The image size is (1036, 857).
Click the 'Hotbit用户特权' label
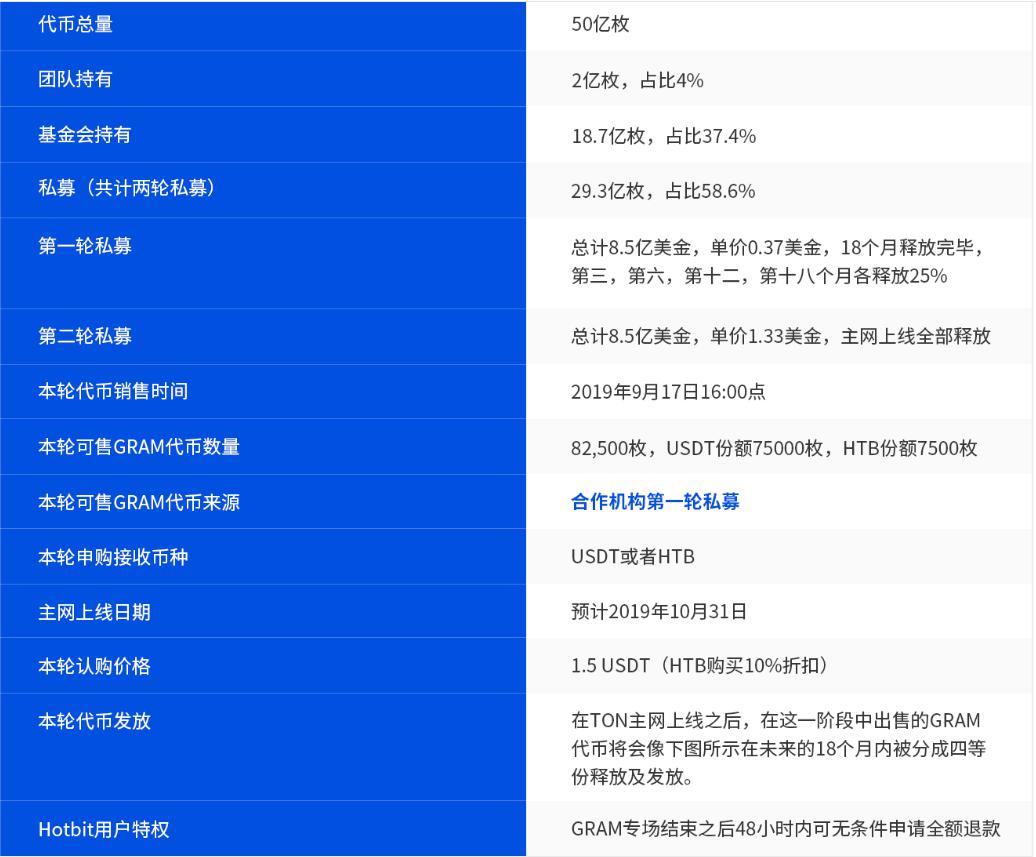[x=104, y=829]
